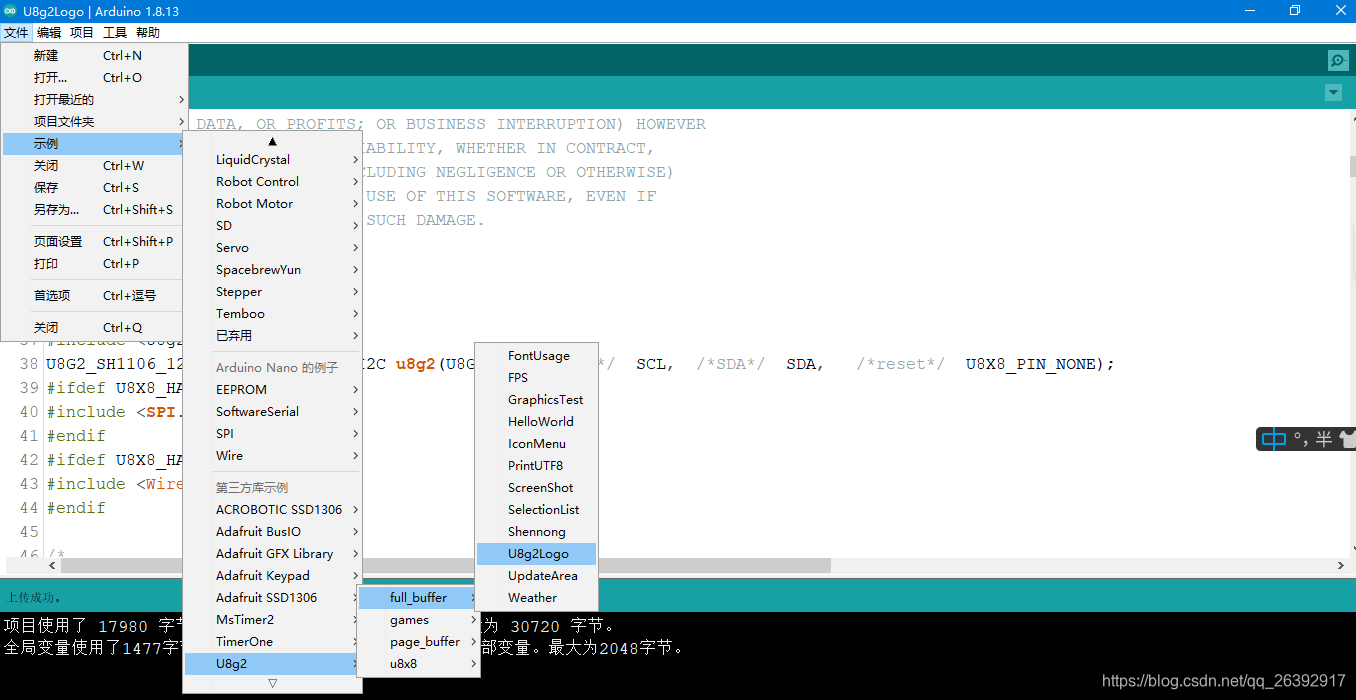The height and width of the screenshot is (700, 1356).
Task: Expand Robot Motor examples
Action: [272, 204]
